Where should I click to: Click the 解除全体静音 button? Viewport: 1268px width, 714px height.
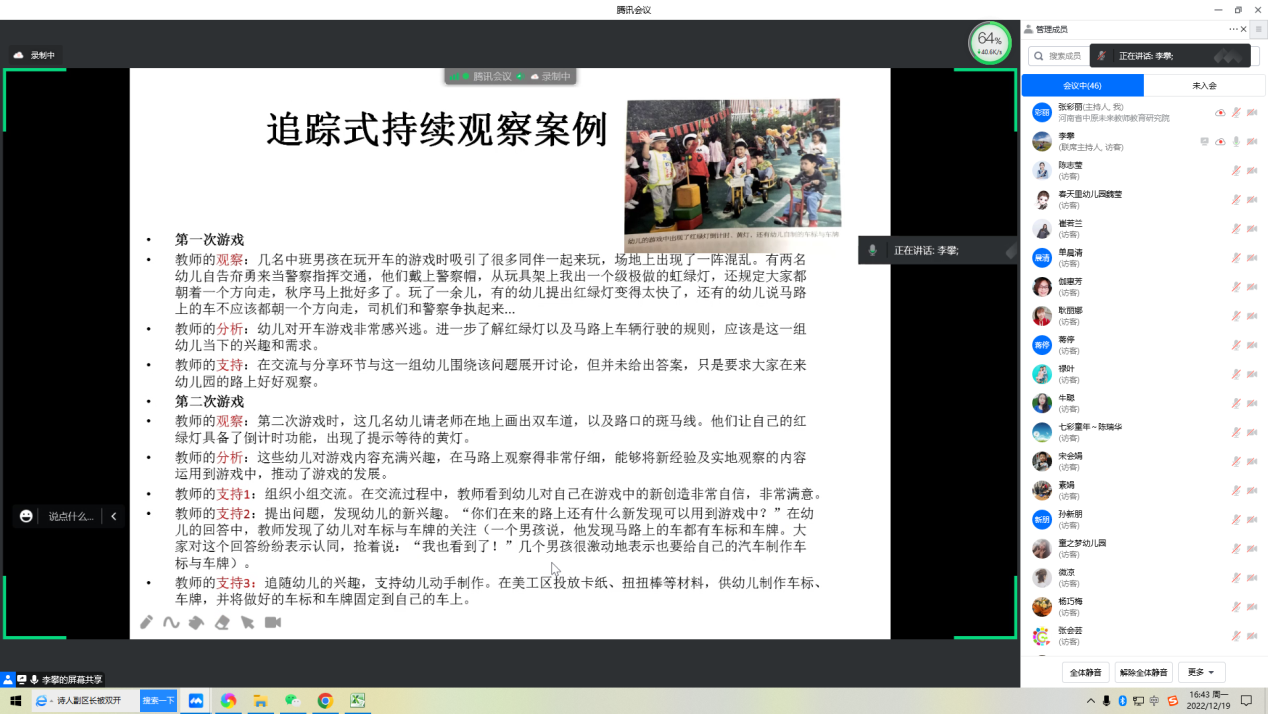pyautogui.click(x=1143, y=672)
